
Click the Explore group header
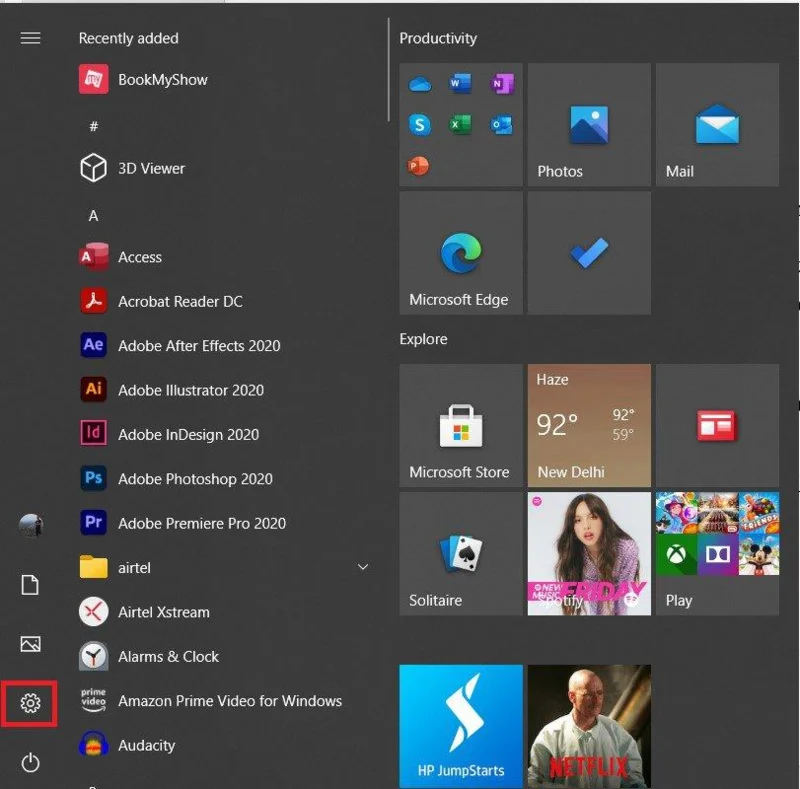(x=423, y=339)
